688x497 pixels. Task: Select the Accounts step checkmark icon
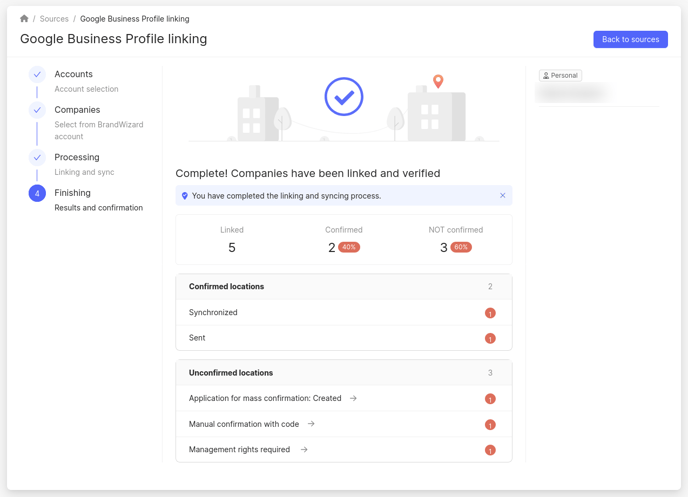[37, 75]
